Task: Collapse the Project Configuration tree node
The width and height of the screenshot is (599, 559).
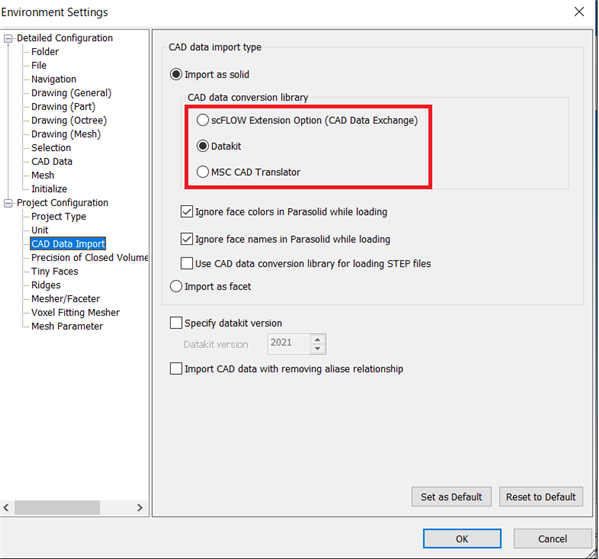Action: point(8,203)
